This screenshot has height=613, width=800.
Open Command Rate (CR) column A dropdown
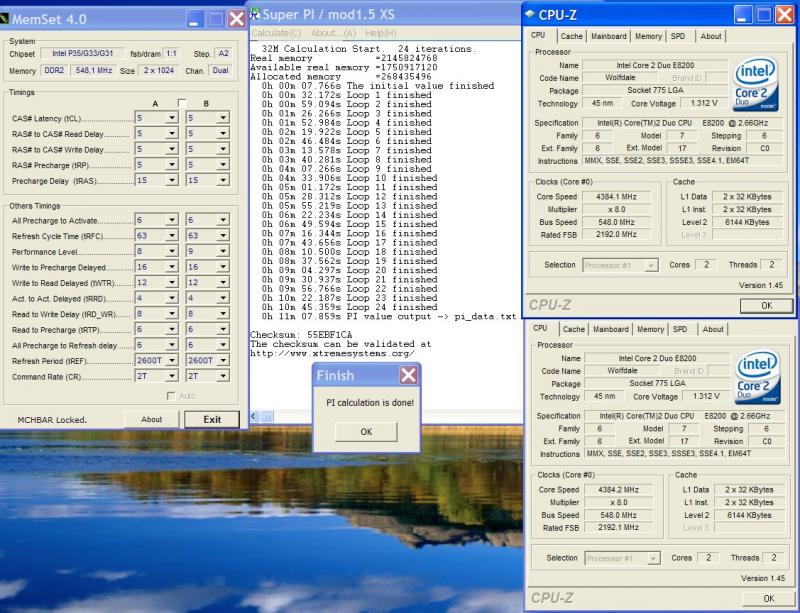click(172, 376)
